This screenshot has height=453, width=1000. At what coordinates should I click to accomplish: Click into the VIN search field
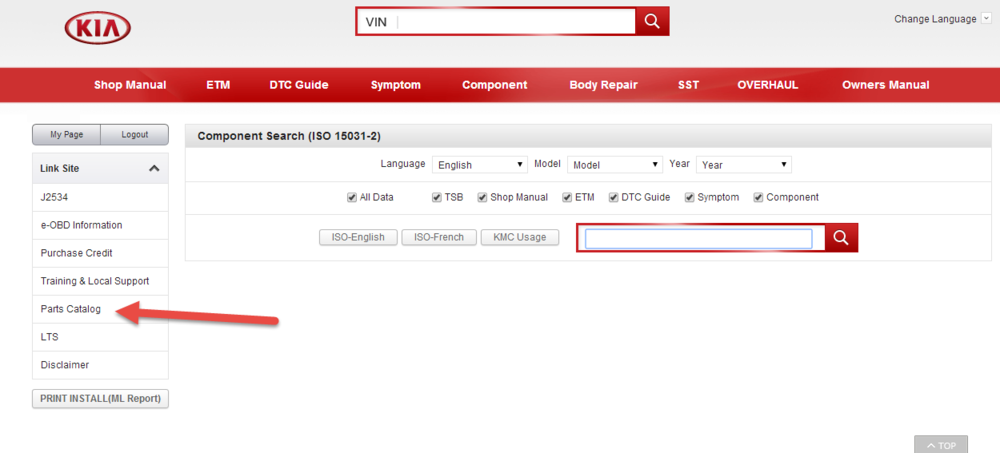pyautogui.click(x=496, y=22)
